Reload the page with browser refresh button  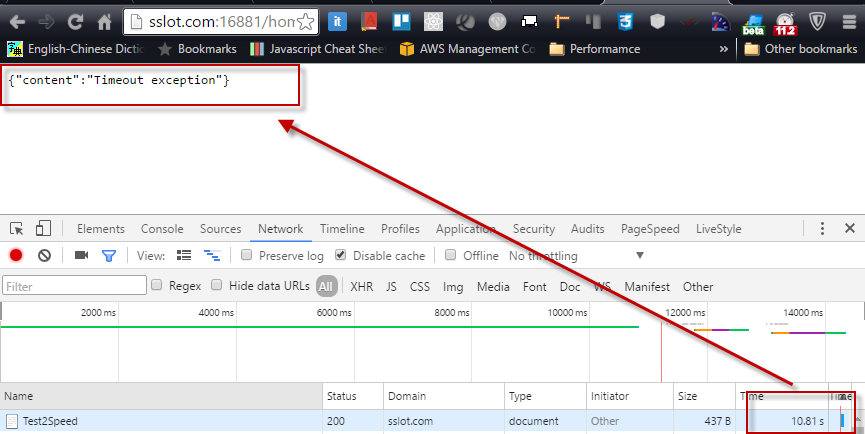click(75, 20)
